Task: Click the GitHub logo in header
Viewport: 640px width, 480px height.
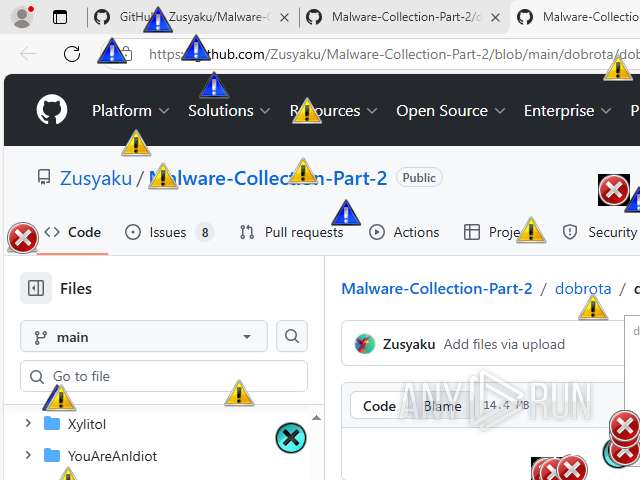Action: (52, 110)
